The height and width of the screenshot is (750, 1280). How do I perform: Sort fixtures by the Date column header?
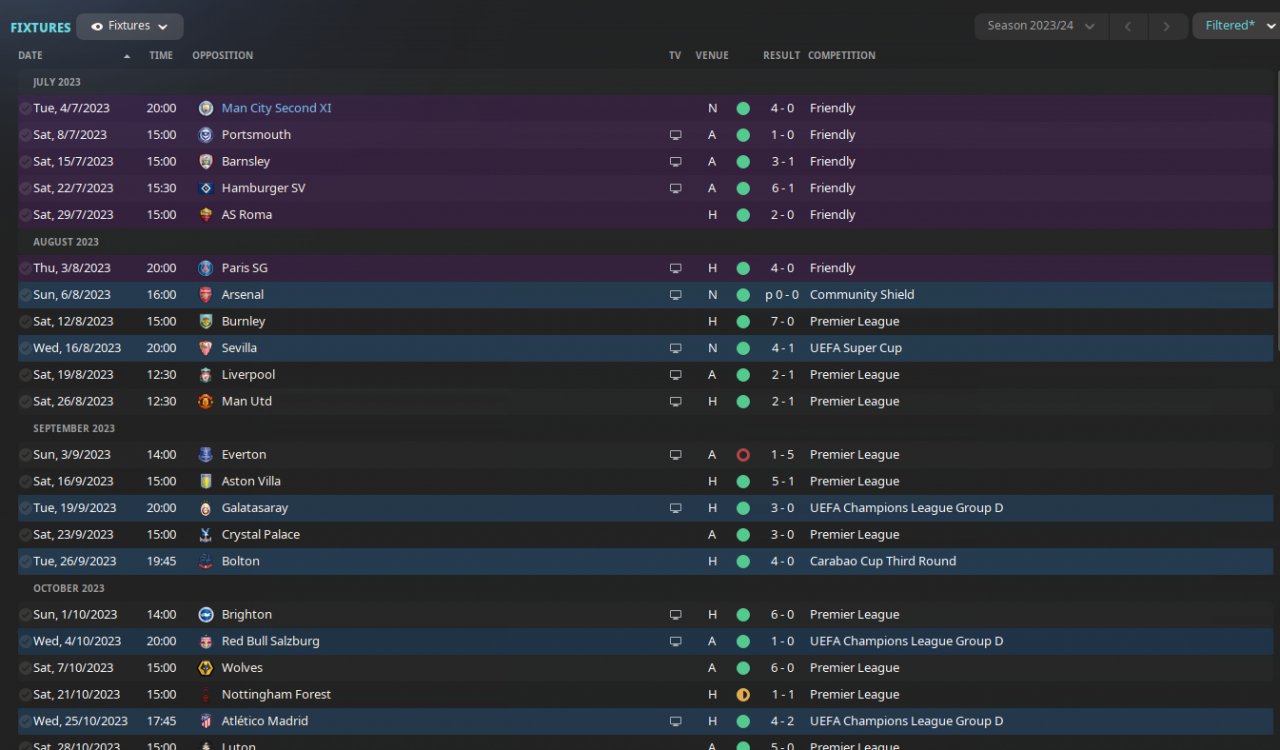[31, 56]
